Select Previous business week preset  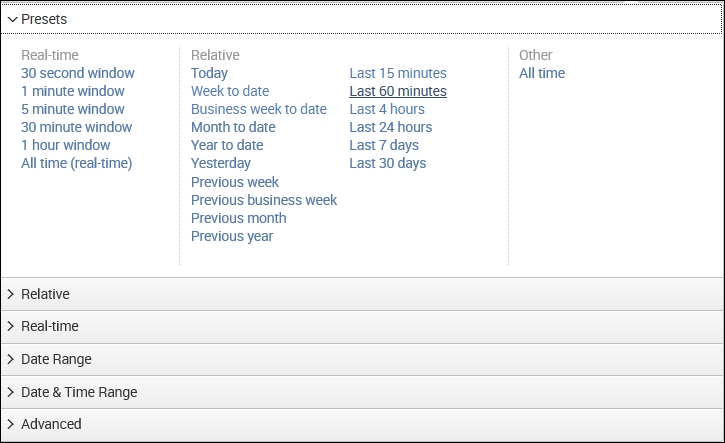264,200
